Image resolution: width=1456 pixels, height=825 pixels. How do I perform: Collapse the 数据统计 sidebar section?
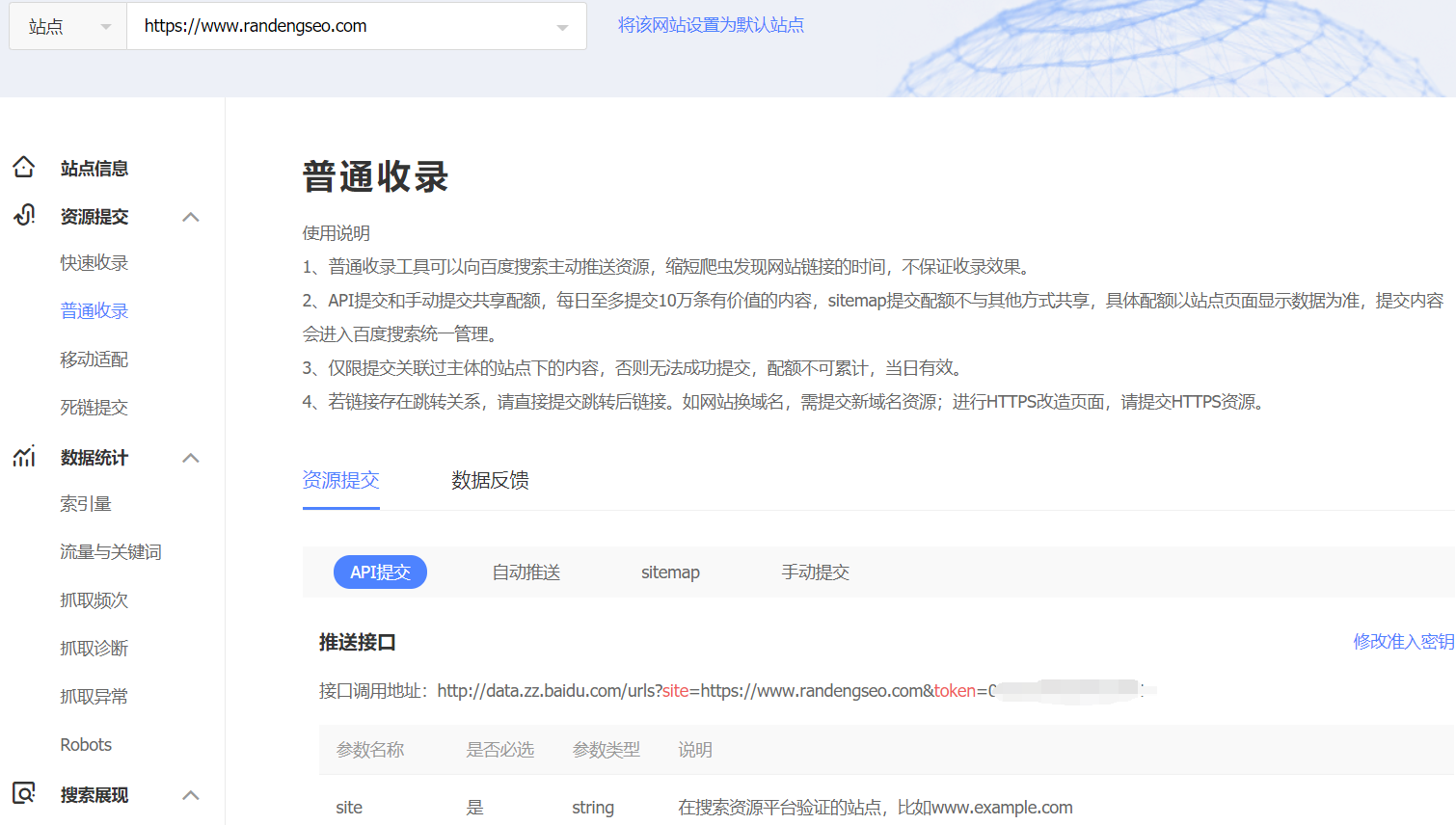click(191, 458)
